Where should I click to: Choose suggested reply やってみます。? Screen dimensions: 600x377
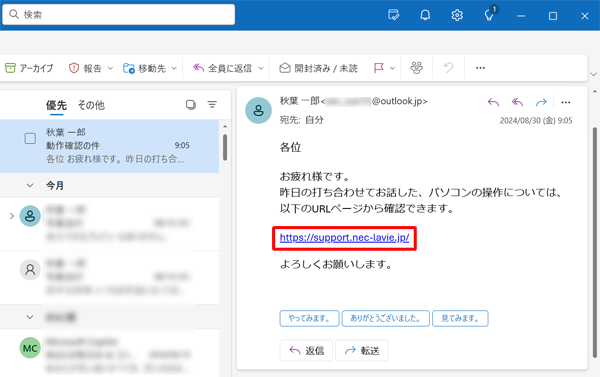(x=309, y=318)
